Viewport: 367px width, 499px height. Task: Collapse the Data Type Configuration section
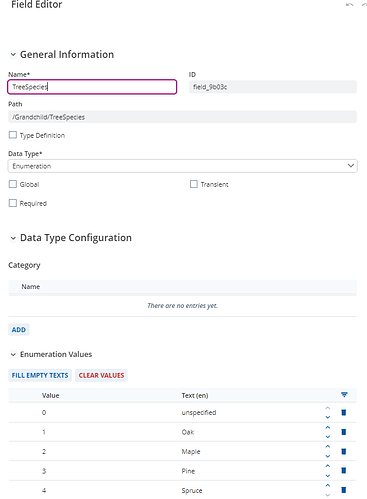pyautogui.click(x=13, y=238)
